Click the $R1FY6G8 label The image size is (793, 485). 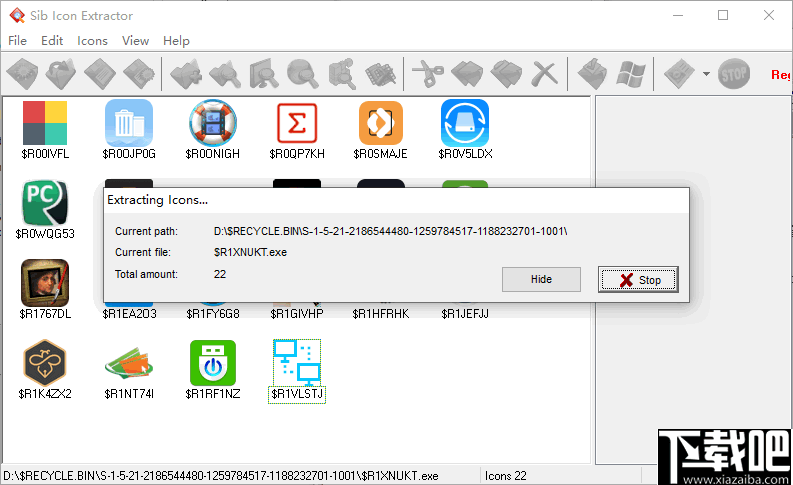213,314
